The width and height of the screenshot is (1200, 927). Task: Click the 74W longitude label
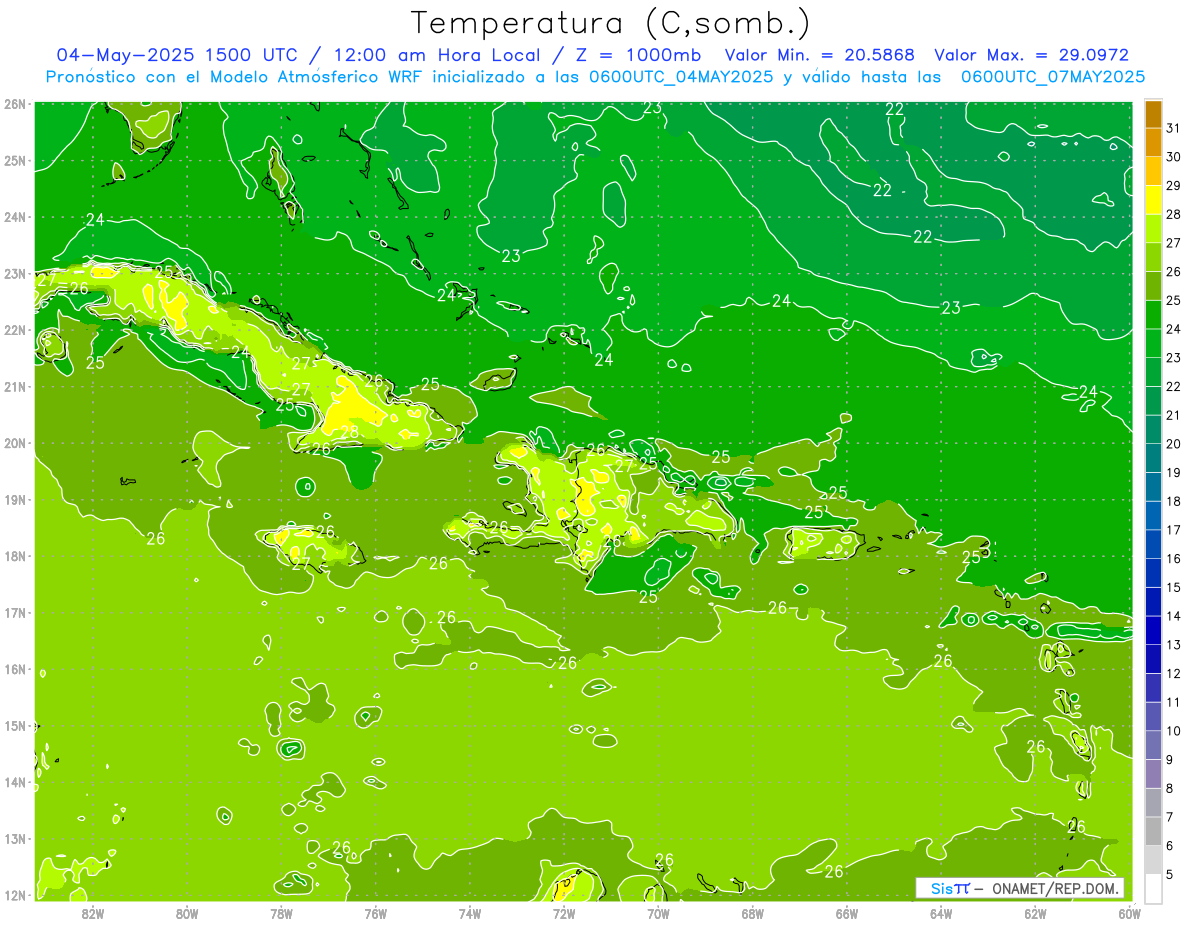[470, 913]
